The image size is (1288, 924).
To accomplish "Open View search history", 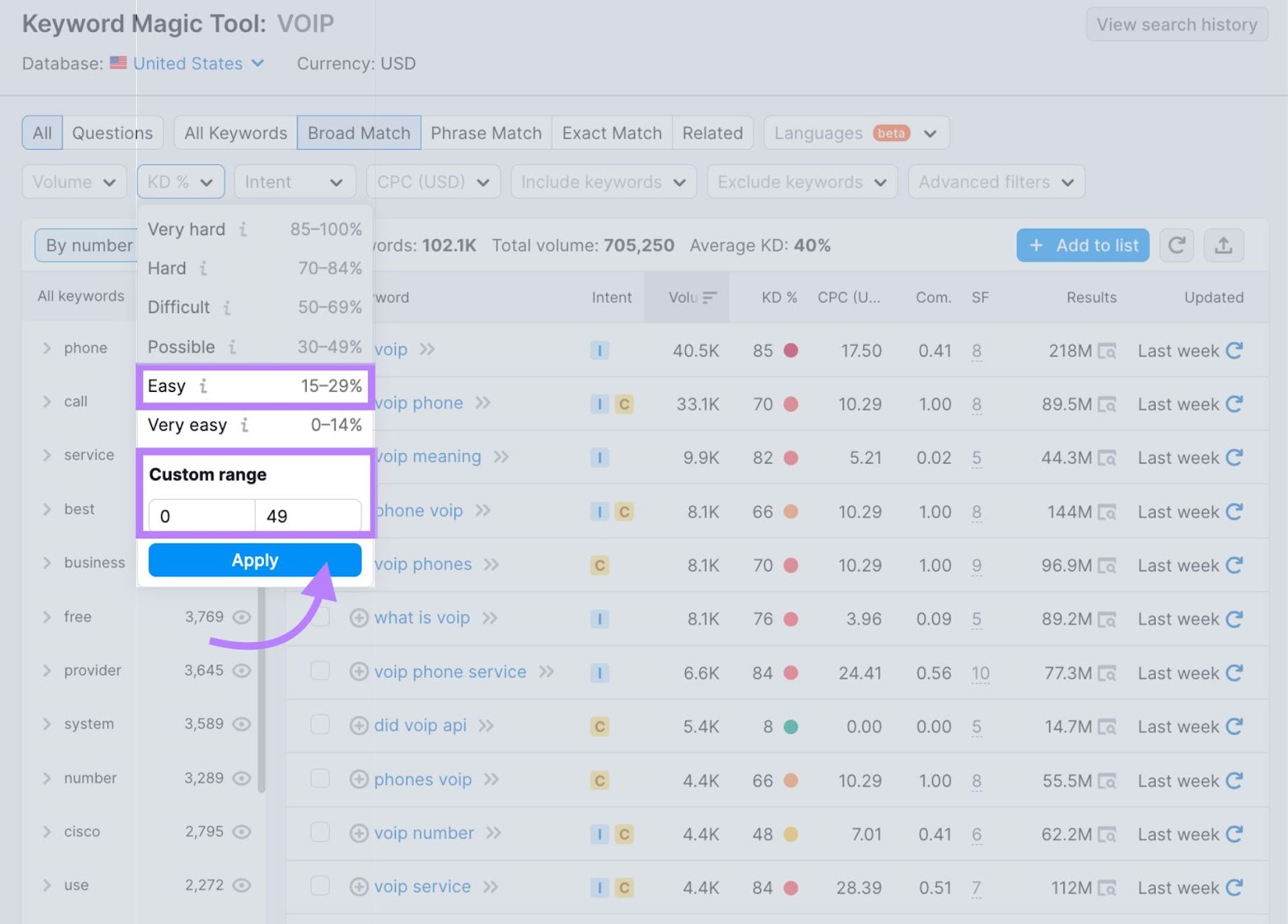I will (1176, 24).
